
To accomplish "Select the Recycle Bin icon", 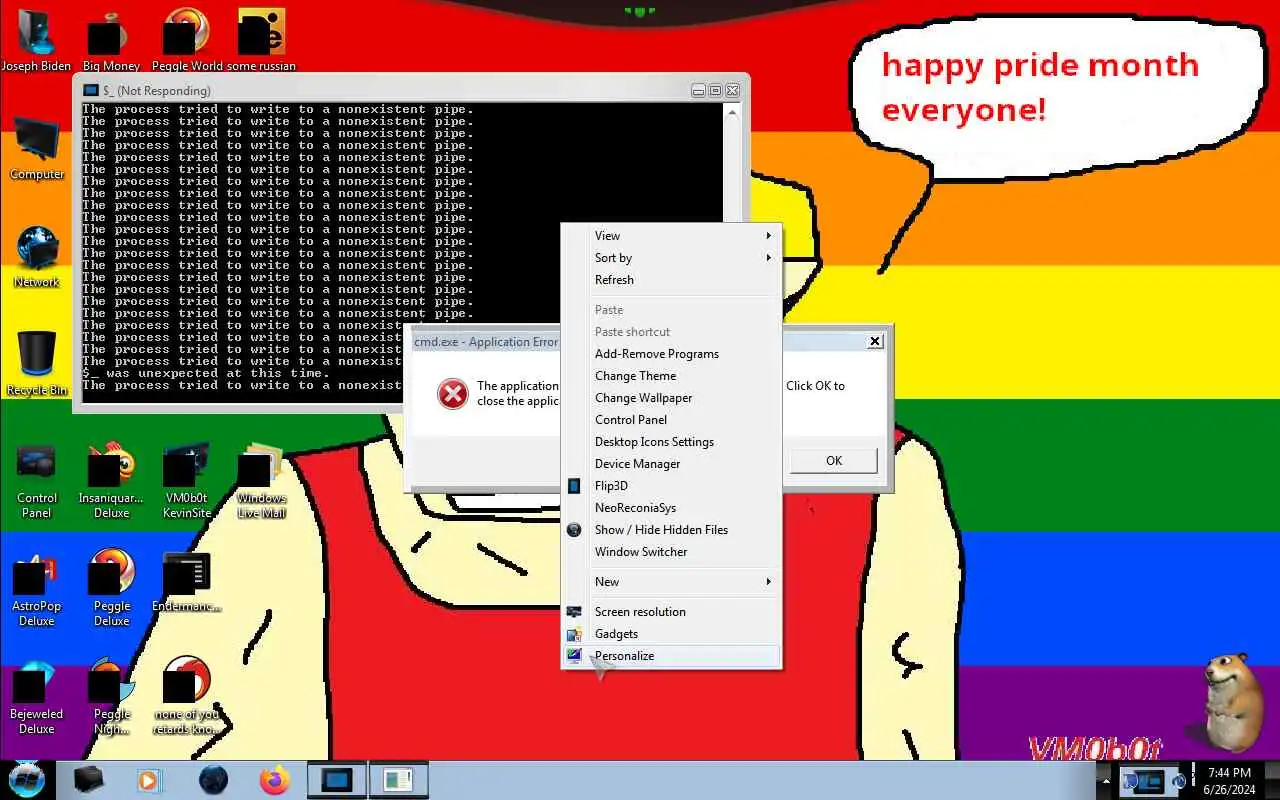I will pos(37,364).
